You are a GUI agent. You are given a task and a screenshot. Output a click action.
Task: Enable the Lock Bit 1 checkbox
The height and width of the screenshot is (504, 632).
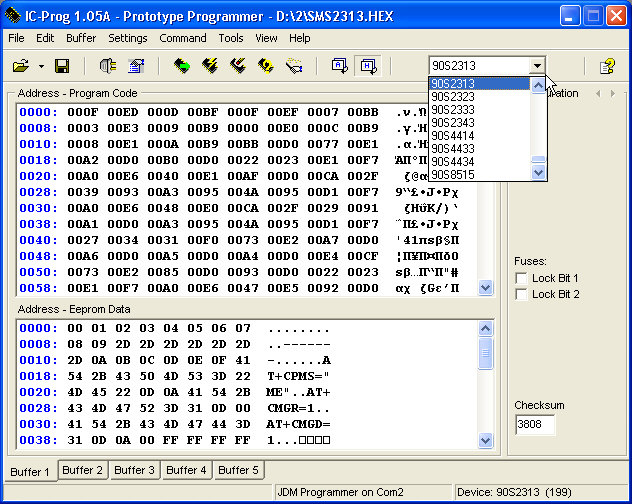[521, 278]
